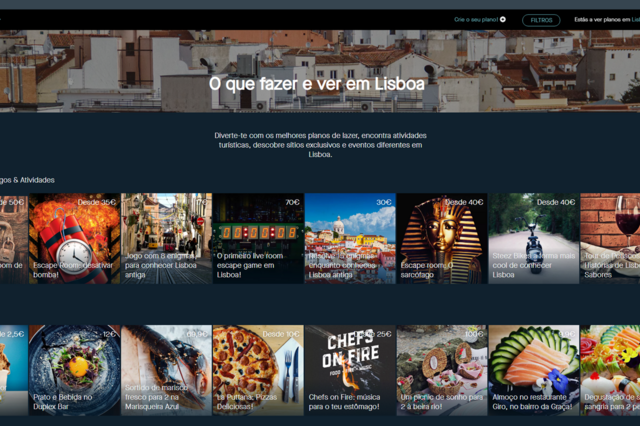Open 'Degustação de sangria' card
Screen dimensions: 640x426
pyautogui.click(x=610, y=370)
